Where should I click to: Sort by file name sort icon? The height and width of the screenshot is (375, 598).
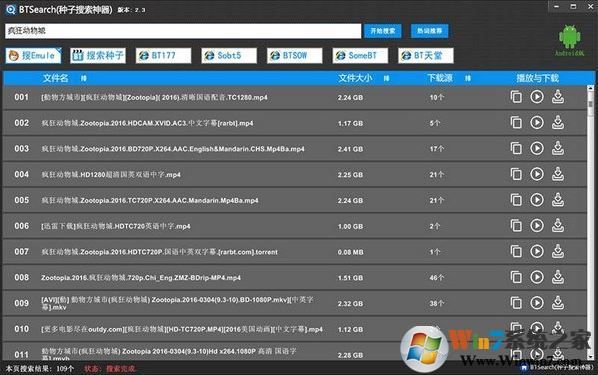pyautogui.click(x=84, y=78)
